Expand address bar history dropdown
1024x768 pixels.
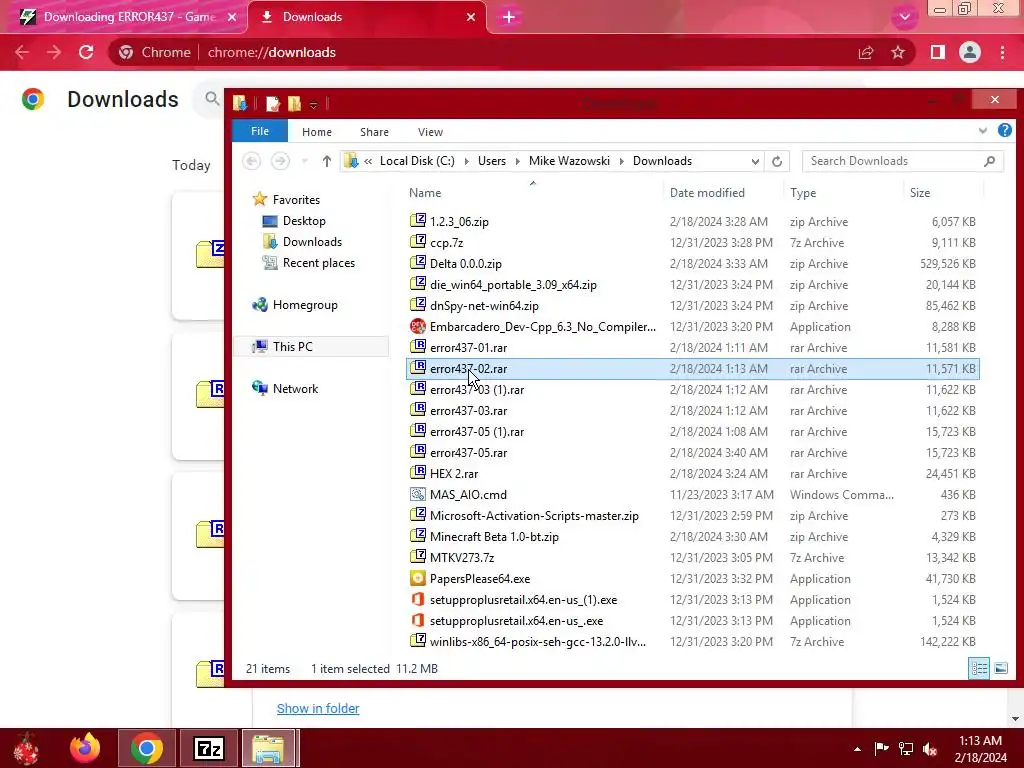[755, 161]
